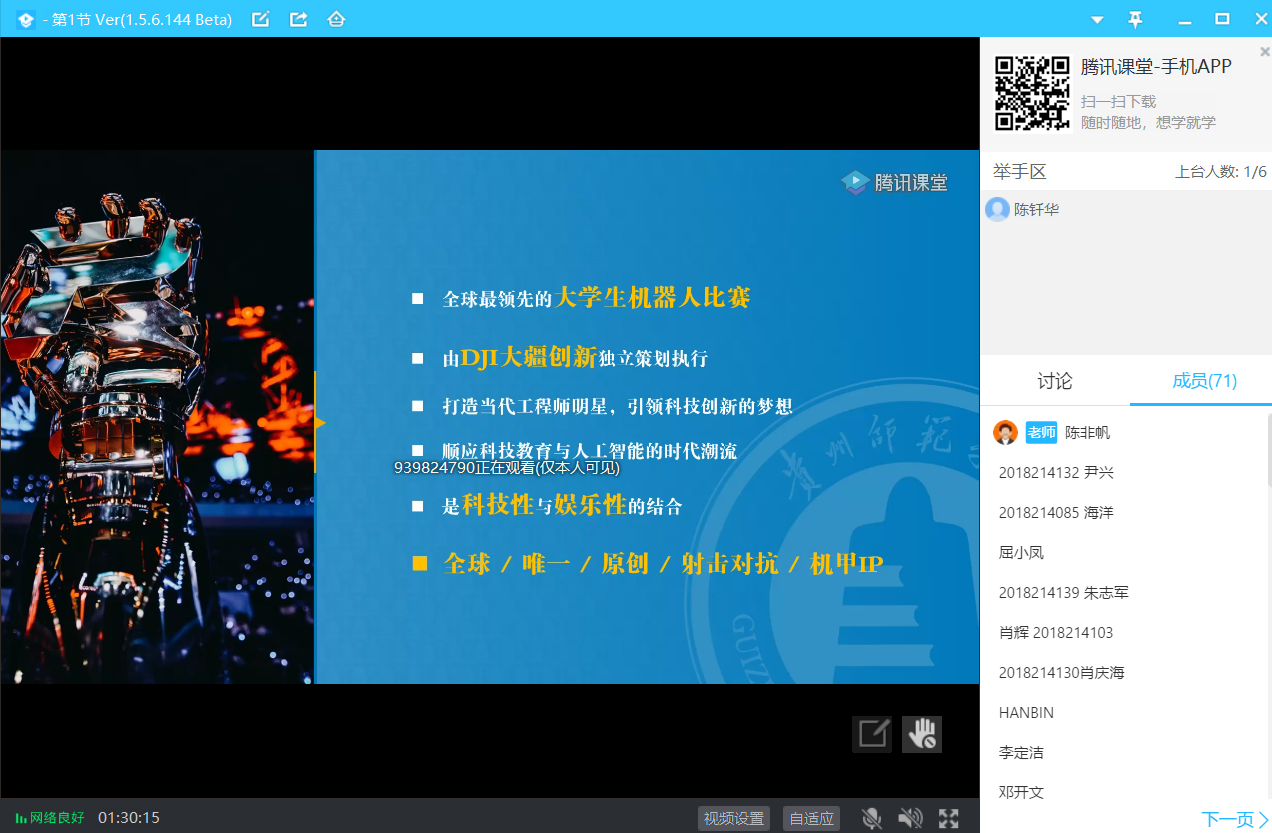Pin the window with the pushpin icon
Viewport: 1272px width, 833px height.
1135,19
